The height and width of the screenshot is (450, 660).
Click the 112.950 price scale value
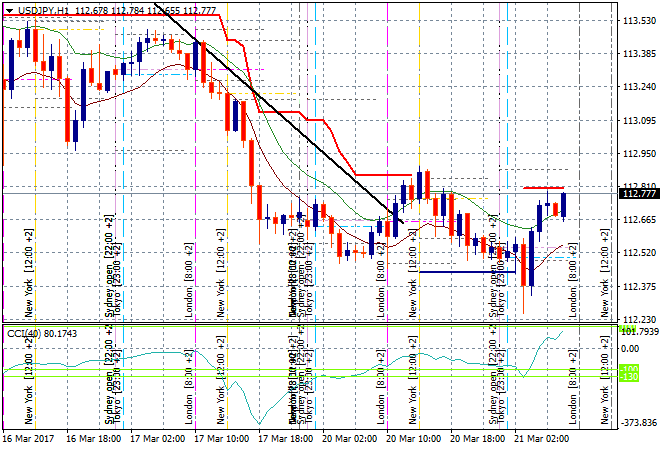tap(637, 153)
